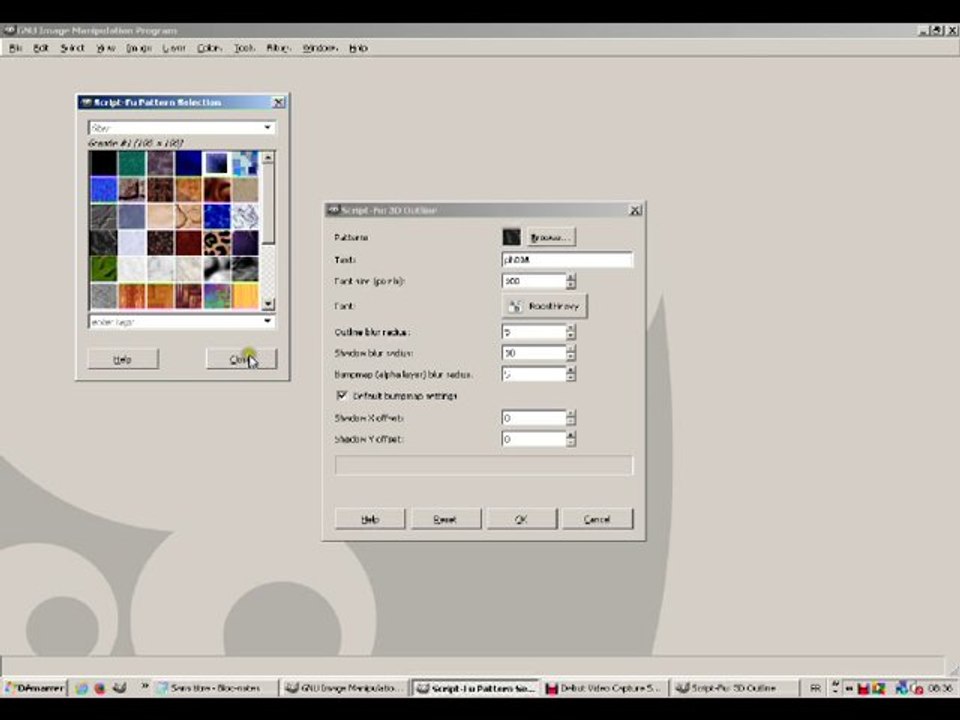Open Debut Video Capture from the taskbar
This screenshot has width=960, height=720.
[604, 688]
